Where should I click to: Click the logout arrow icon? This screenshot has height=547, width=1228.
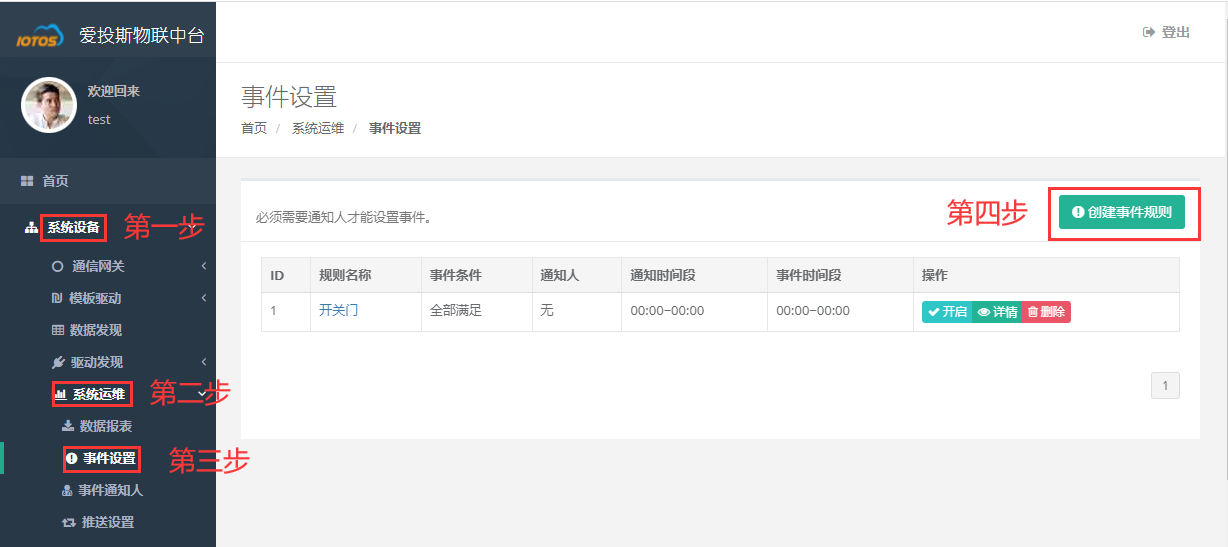1149,32
